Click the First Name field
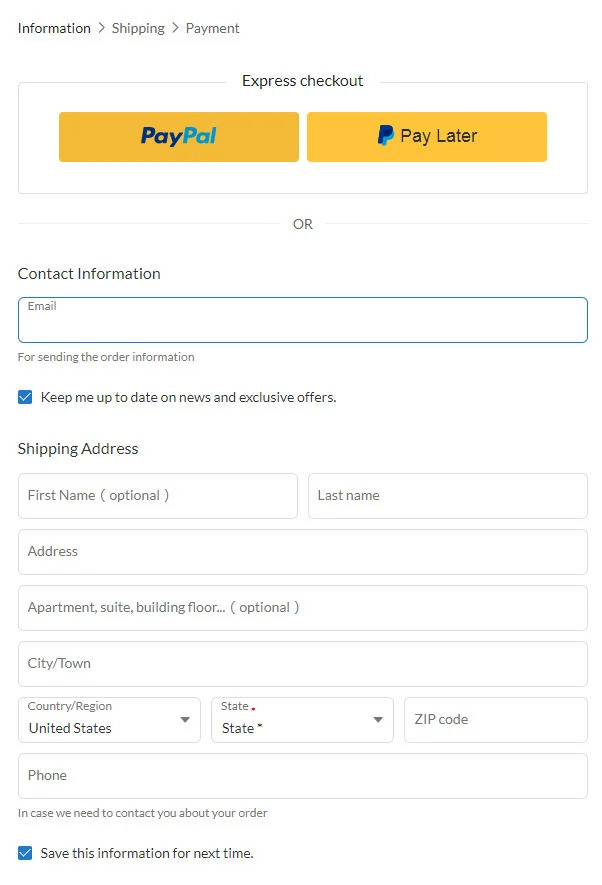Screen dimensions: 602x885 [158, 496]
